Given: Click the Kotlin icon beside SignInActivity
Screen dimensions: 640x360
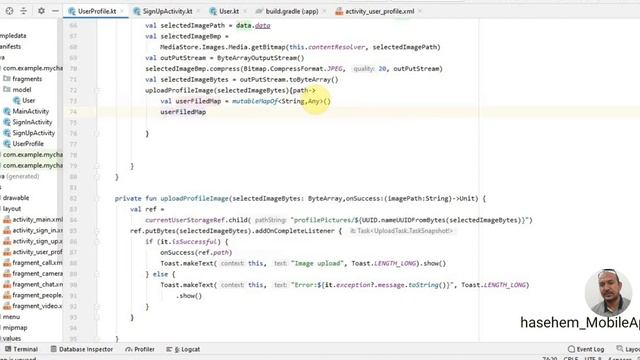Looking at the screenshot, I should 7,122.
